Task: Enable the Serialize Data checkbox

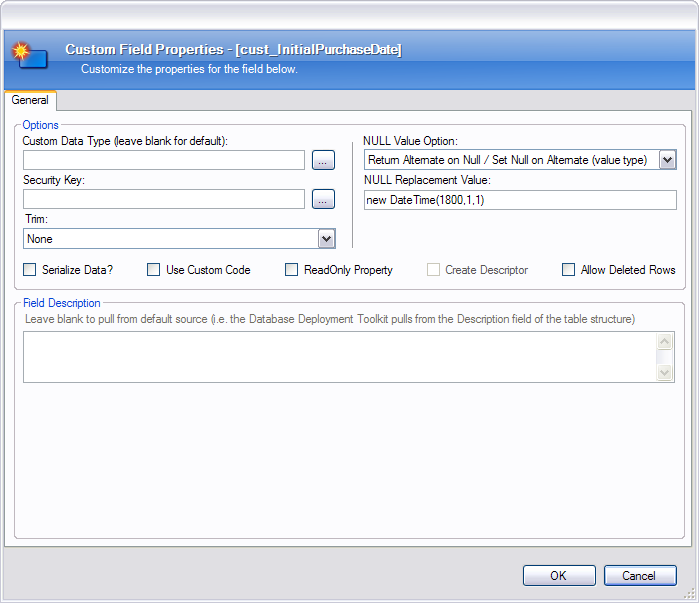Action: (30, 270)
